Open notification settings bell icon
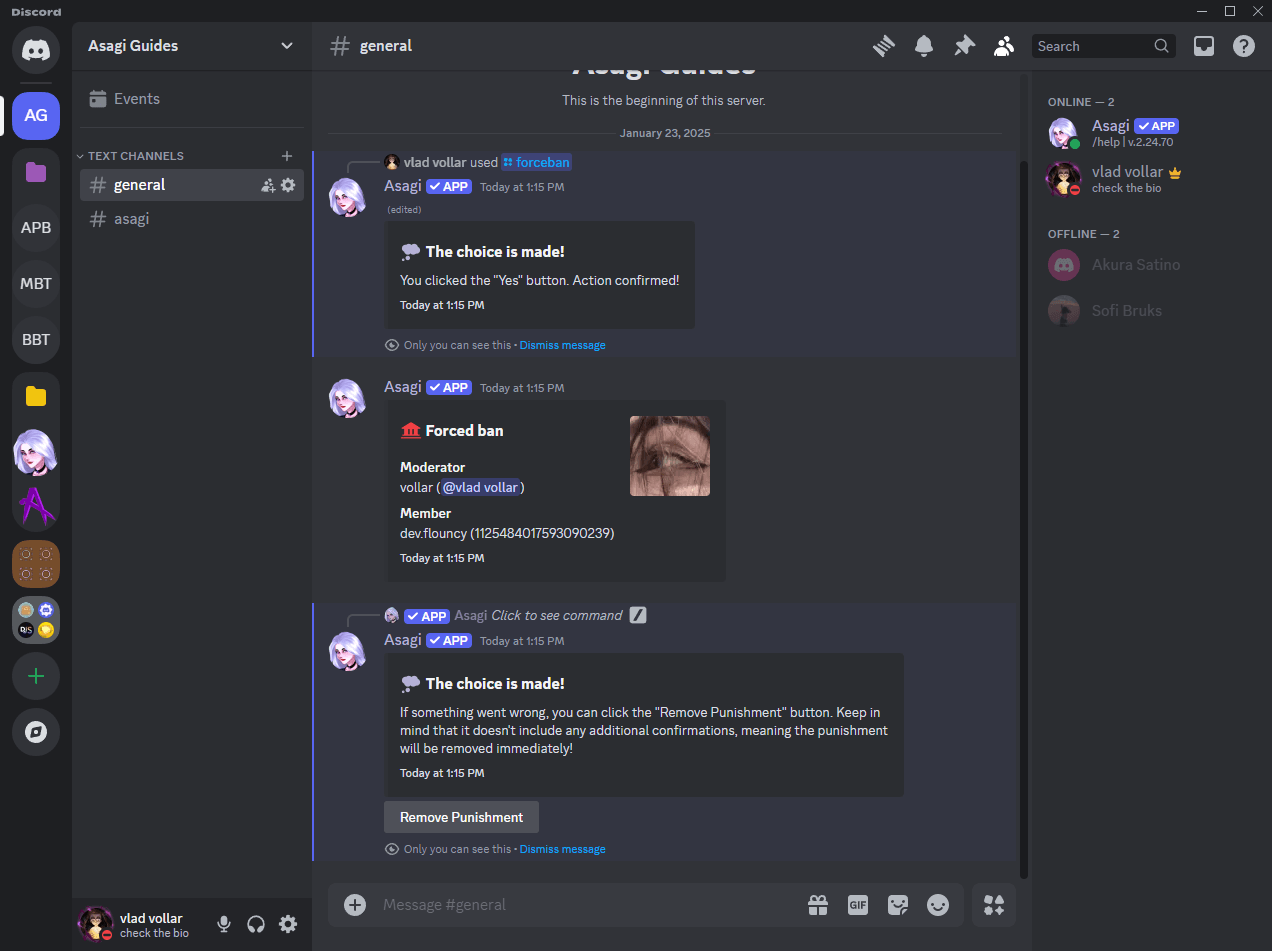Image resolution: width=1272 pixels, height=951 pixels. [924, 46]
